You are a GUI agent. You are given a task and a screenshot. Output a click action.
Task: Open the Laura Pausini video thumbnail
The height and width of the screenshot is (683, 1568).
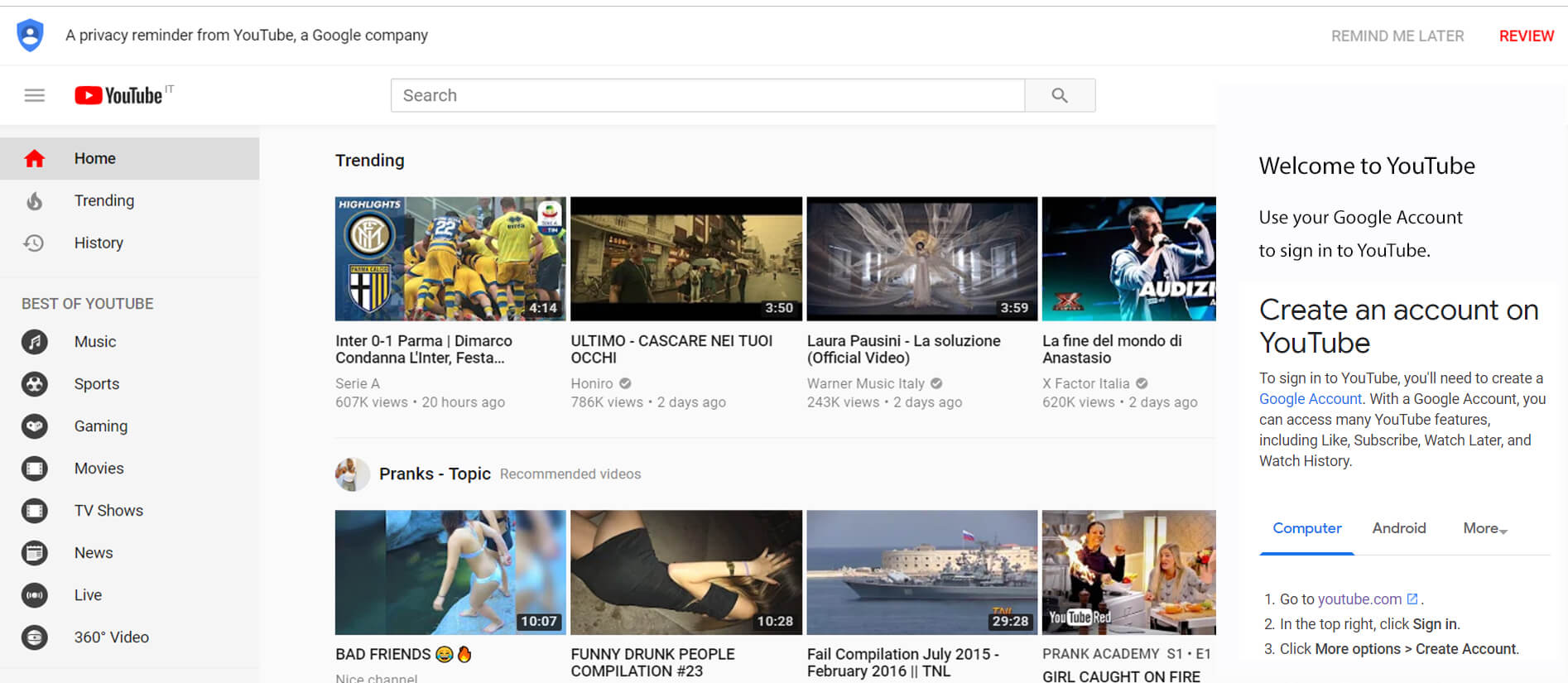(x=922, y=258)
